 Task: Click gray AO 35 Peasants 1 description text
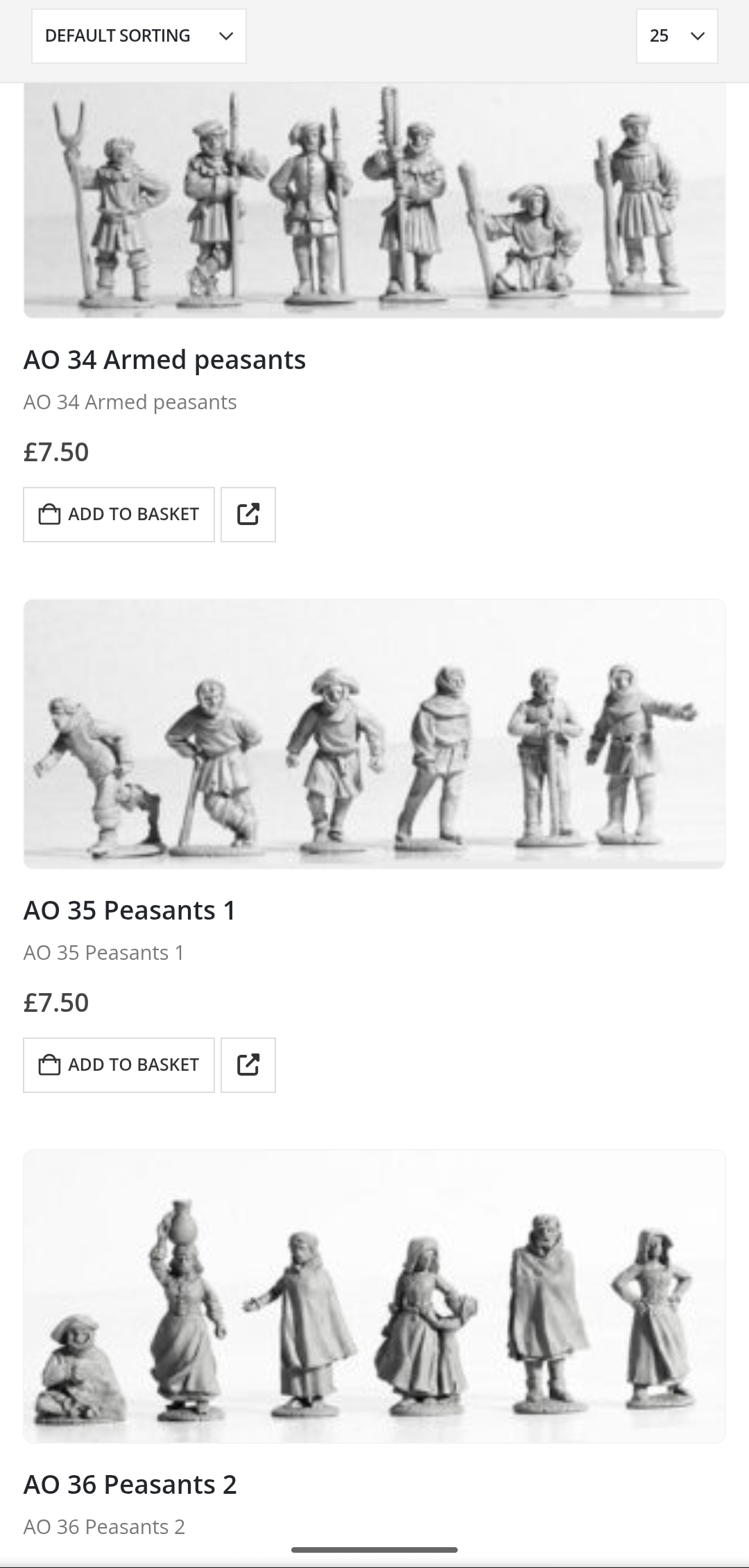(104, 953)
